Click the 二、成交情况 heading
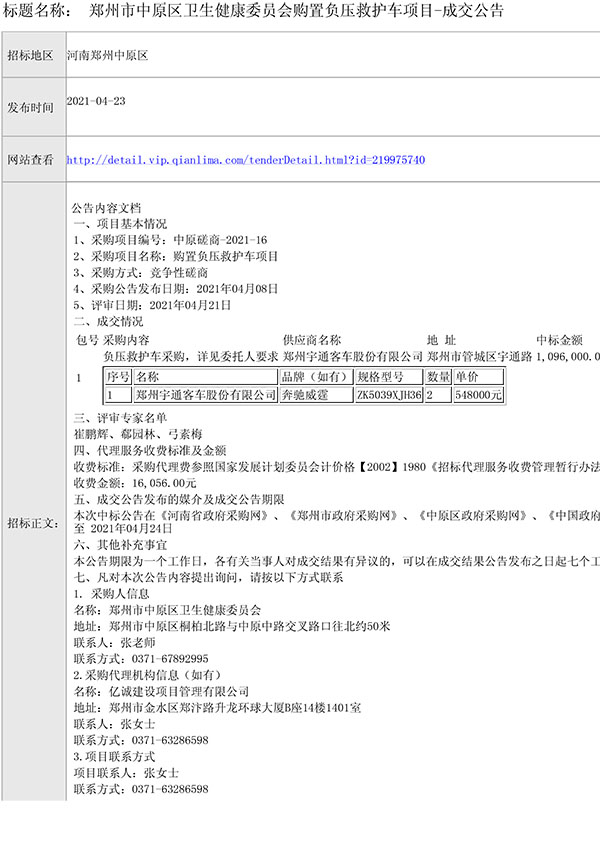 click(x=108, y=321)
